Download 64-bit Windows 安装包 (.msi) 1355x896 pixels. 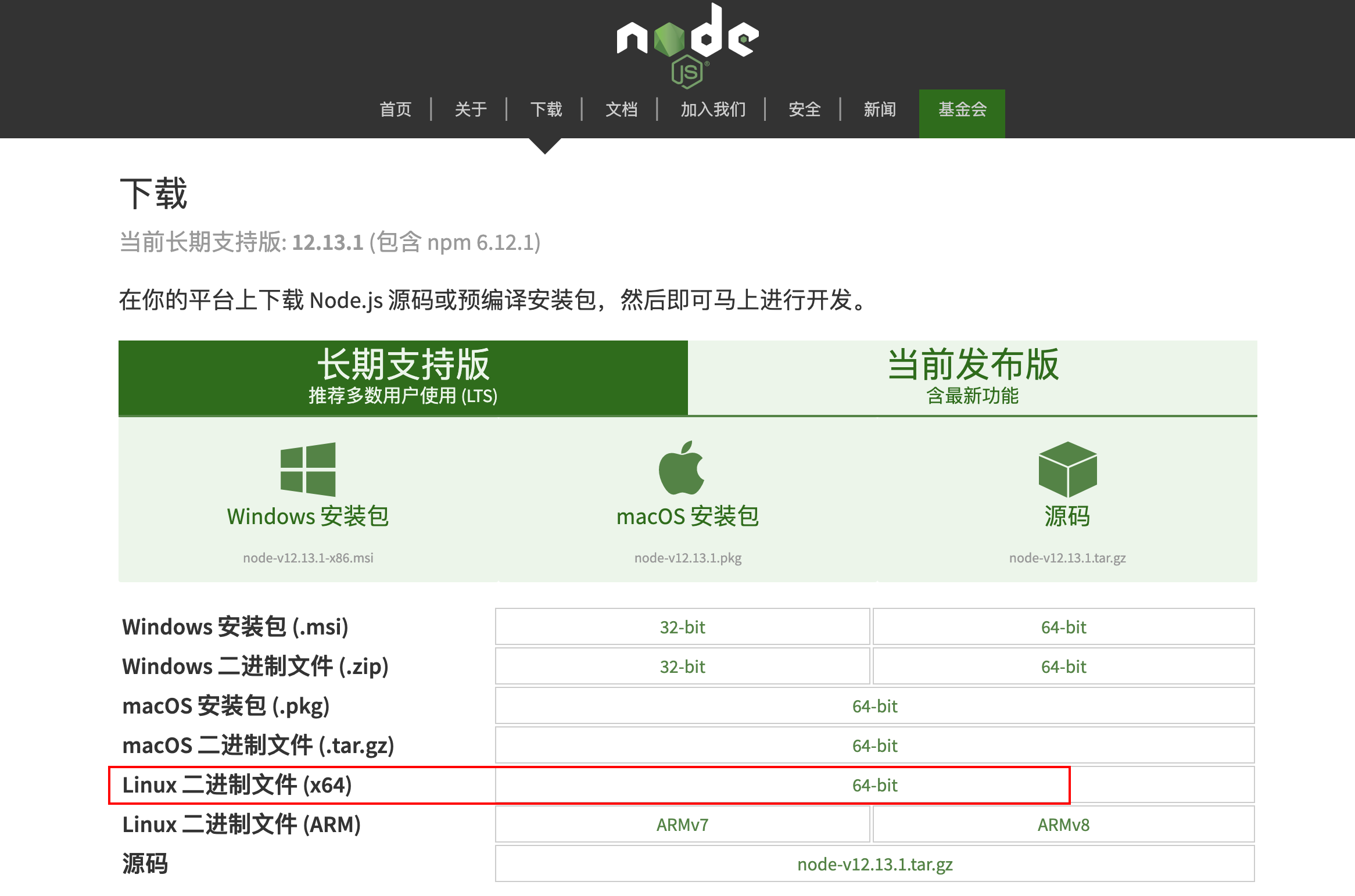1064,626
